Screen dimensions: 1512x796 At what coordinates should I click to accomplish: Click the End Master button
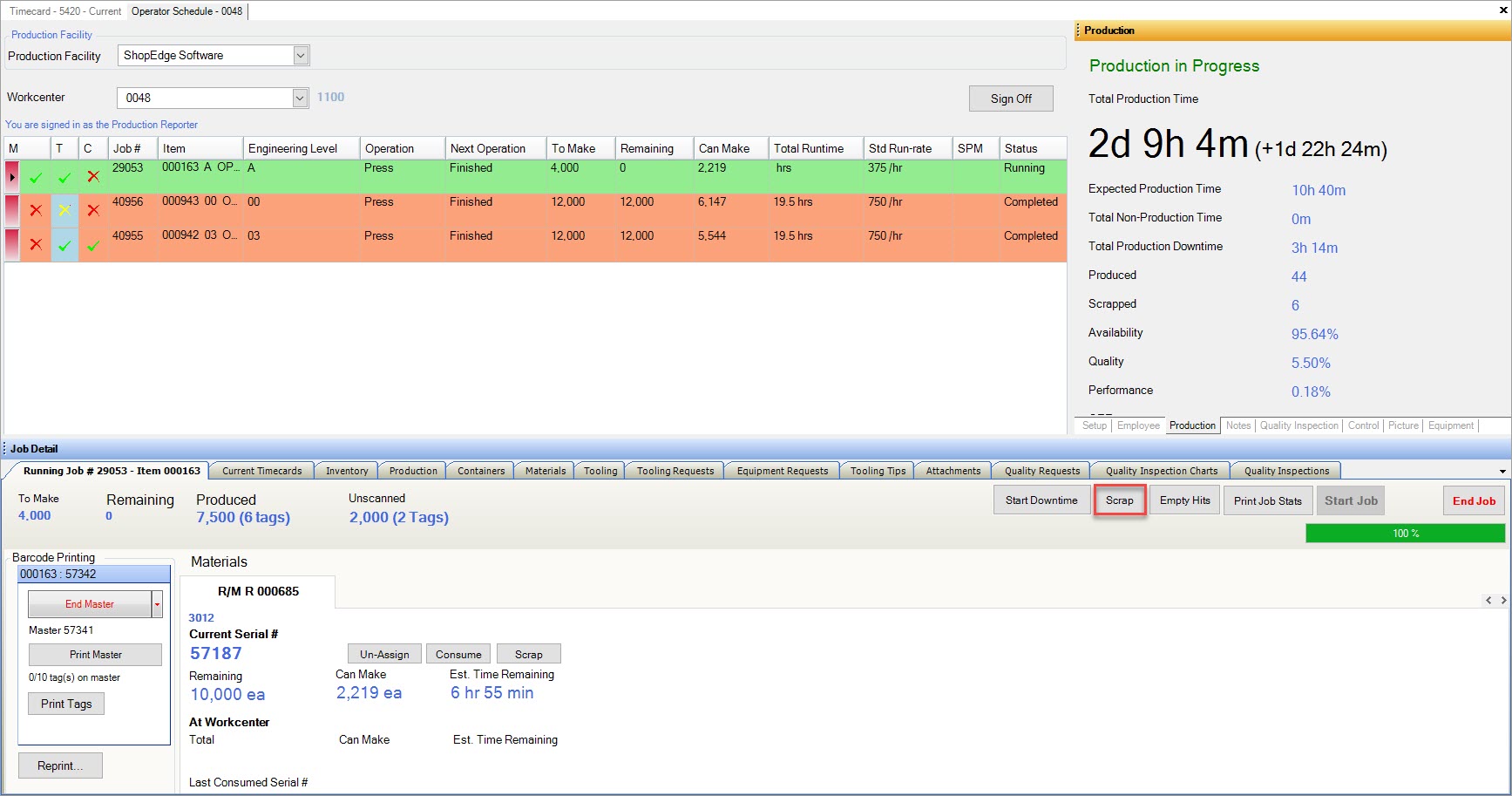point(90,604)
